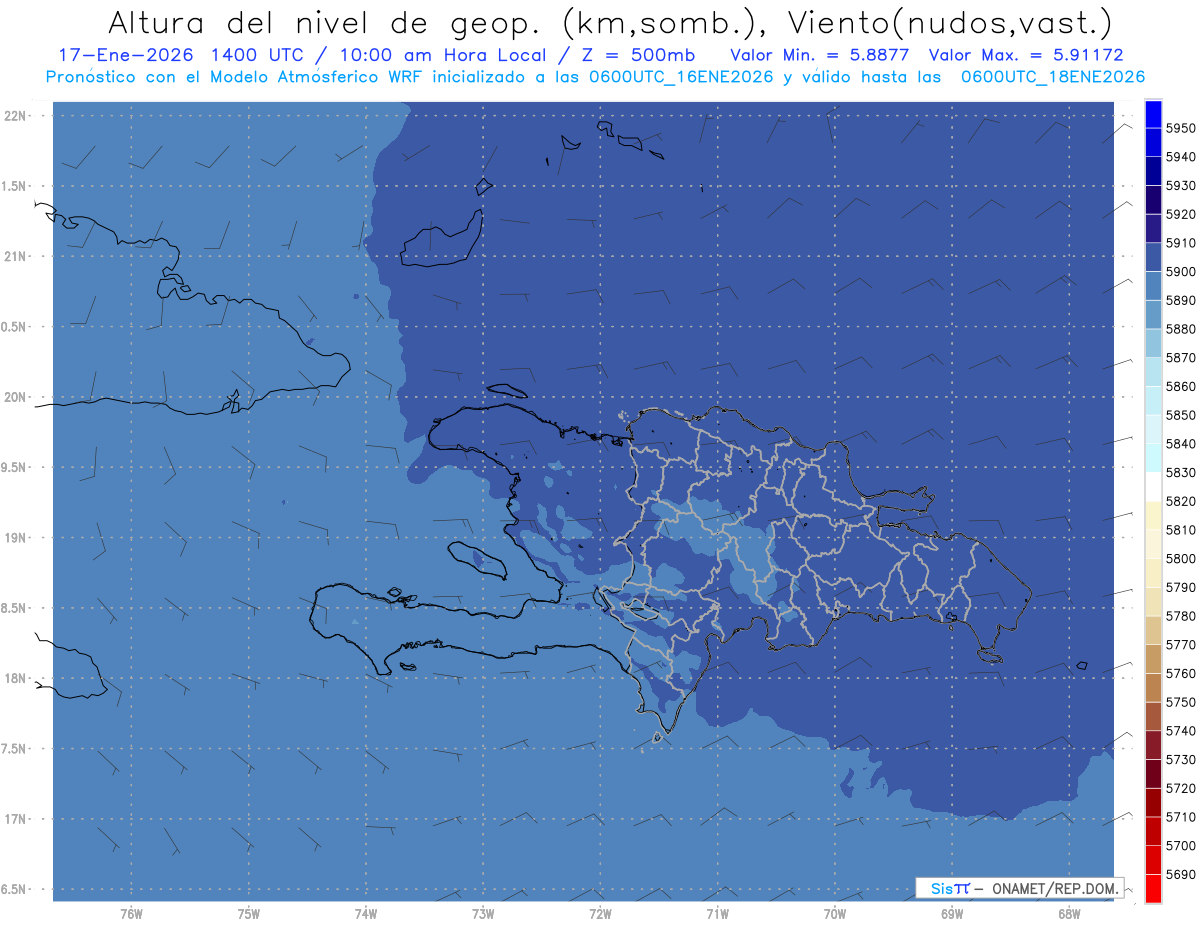Click the '5750' legend value
This screenshot has width=1200, height=927.
point(1181,702)
